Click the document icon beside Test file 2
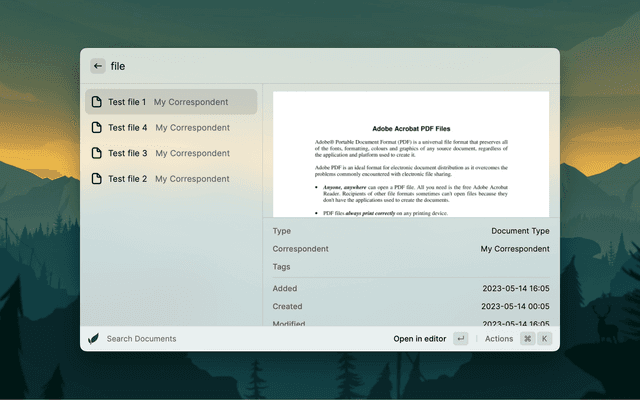Screen dimensions: 640x400 96,179
